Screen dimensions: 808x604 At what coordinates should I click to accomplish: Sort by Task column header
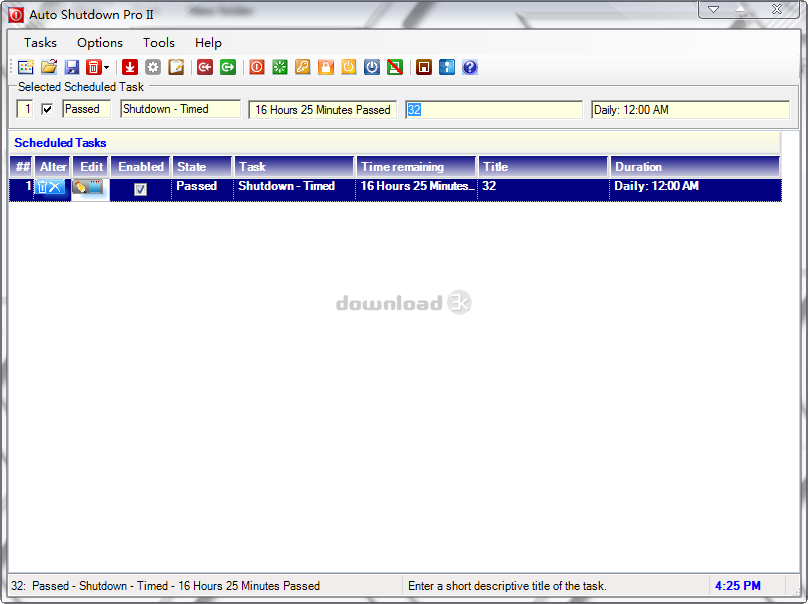[295, 167]
